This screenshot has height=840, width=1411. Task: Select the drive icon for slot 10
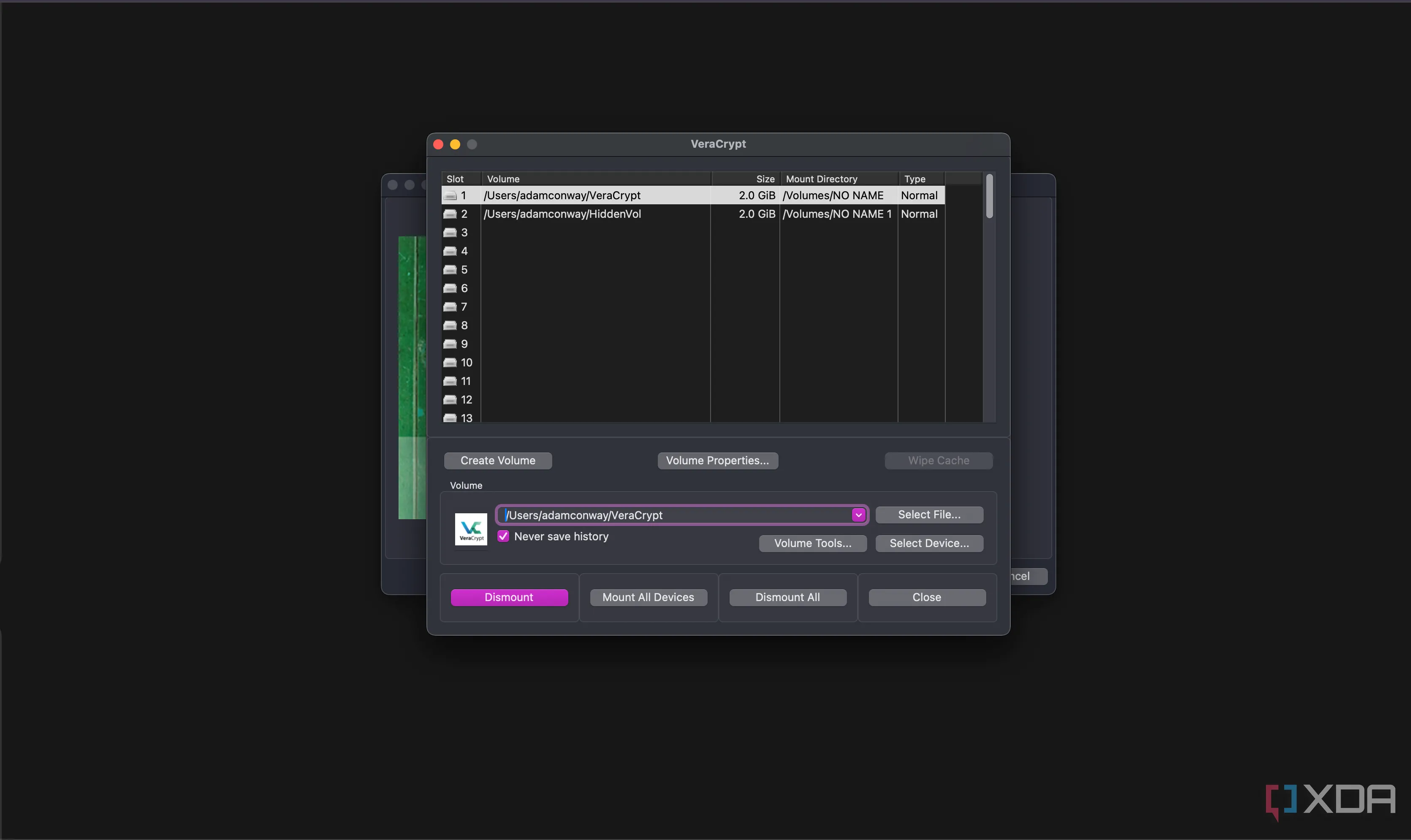[450, 363]
